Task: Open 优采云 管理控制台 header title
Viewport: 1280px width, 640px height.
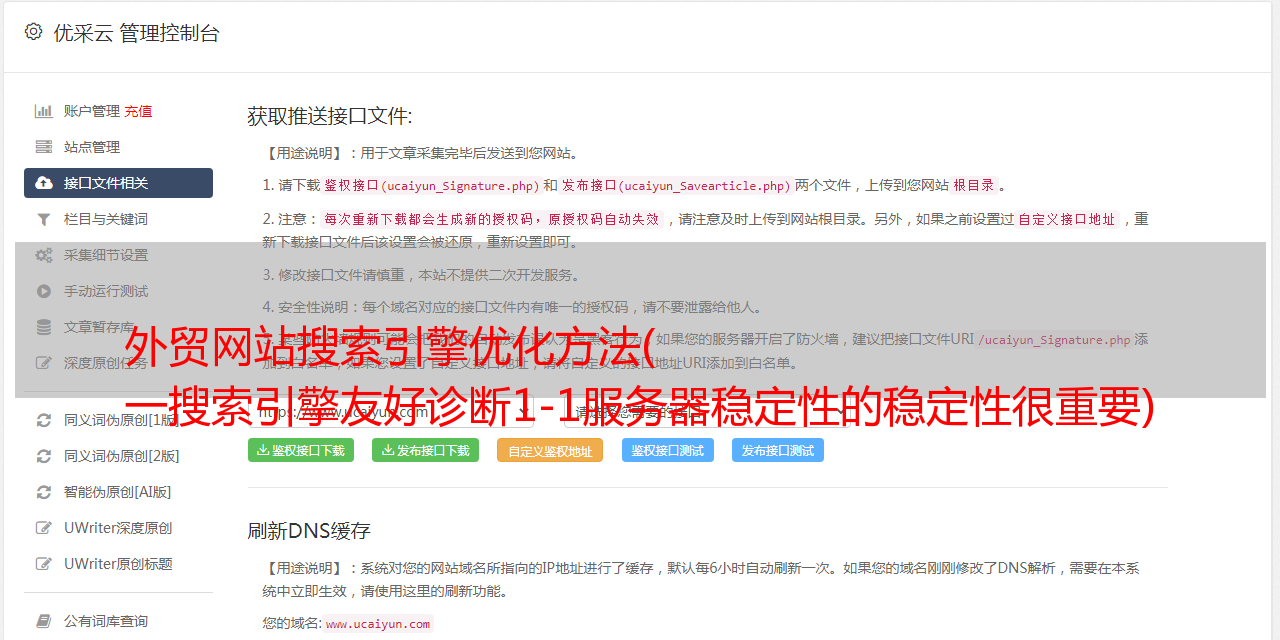Action: click(136, 33)
